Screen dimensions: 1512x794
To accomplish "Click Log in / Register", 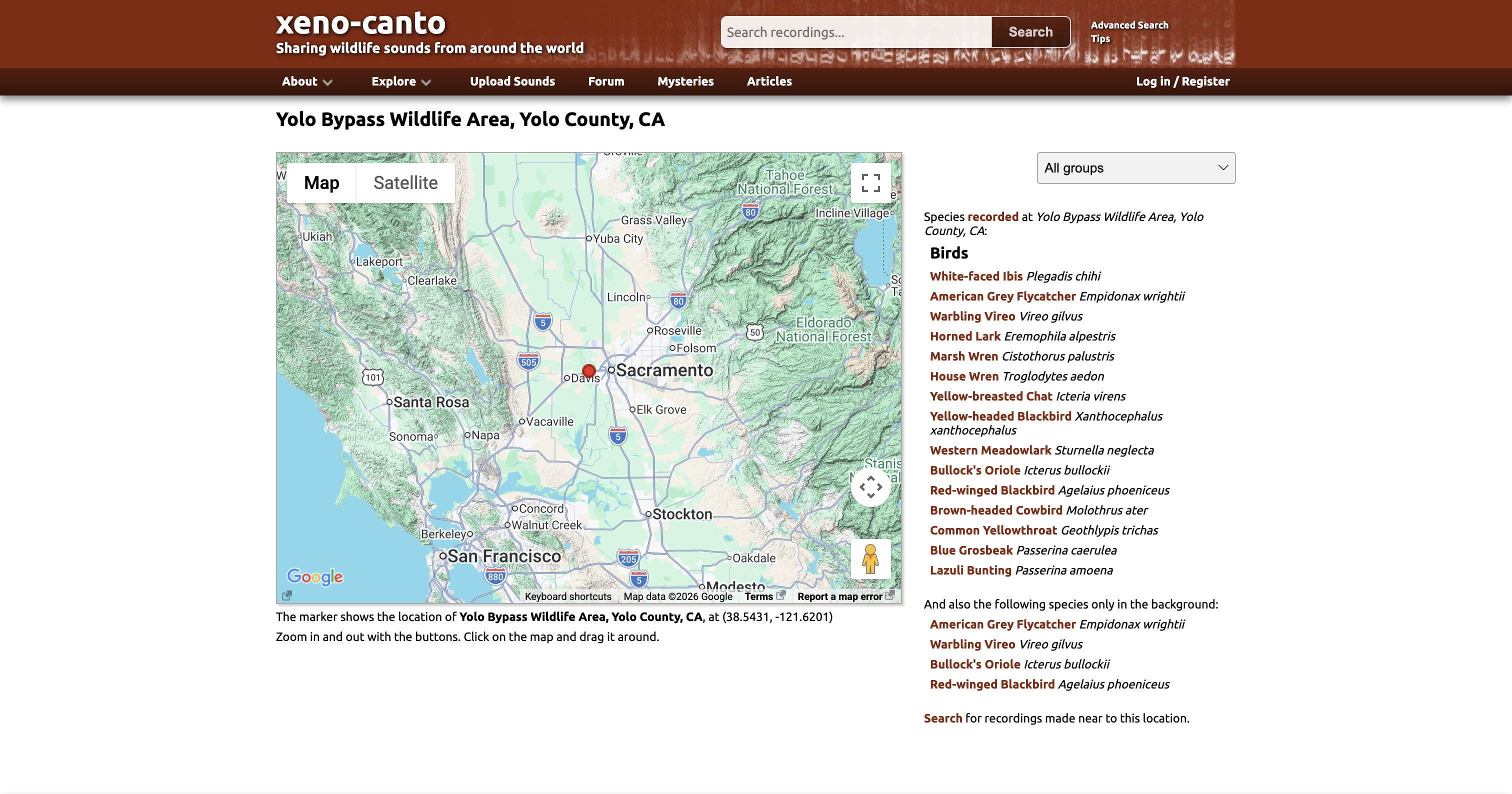I will 1182,81.
